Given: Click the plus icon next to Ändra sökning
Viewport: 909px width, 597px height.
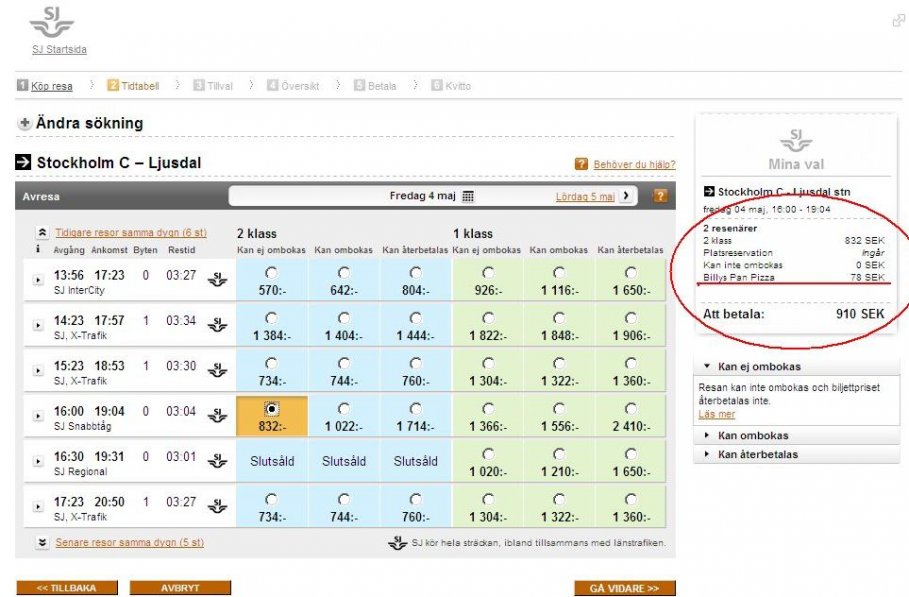Looking at the screenshot, I should (24, 124).
